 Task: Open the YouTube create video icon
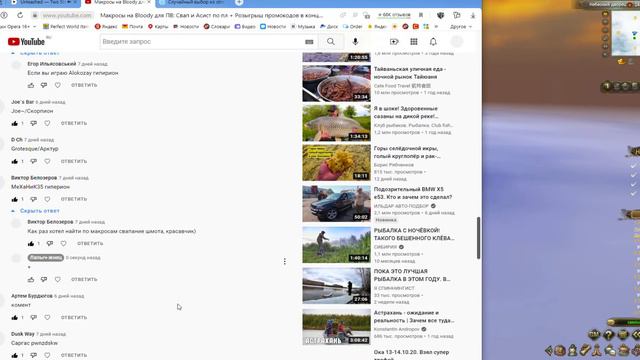(x=394, y=42)
